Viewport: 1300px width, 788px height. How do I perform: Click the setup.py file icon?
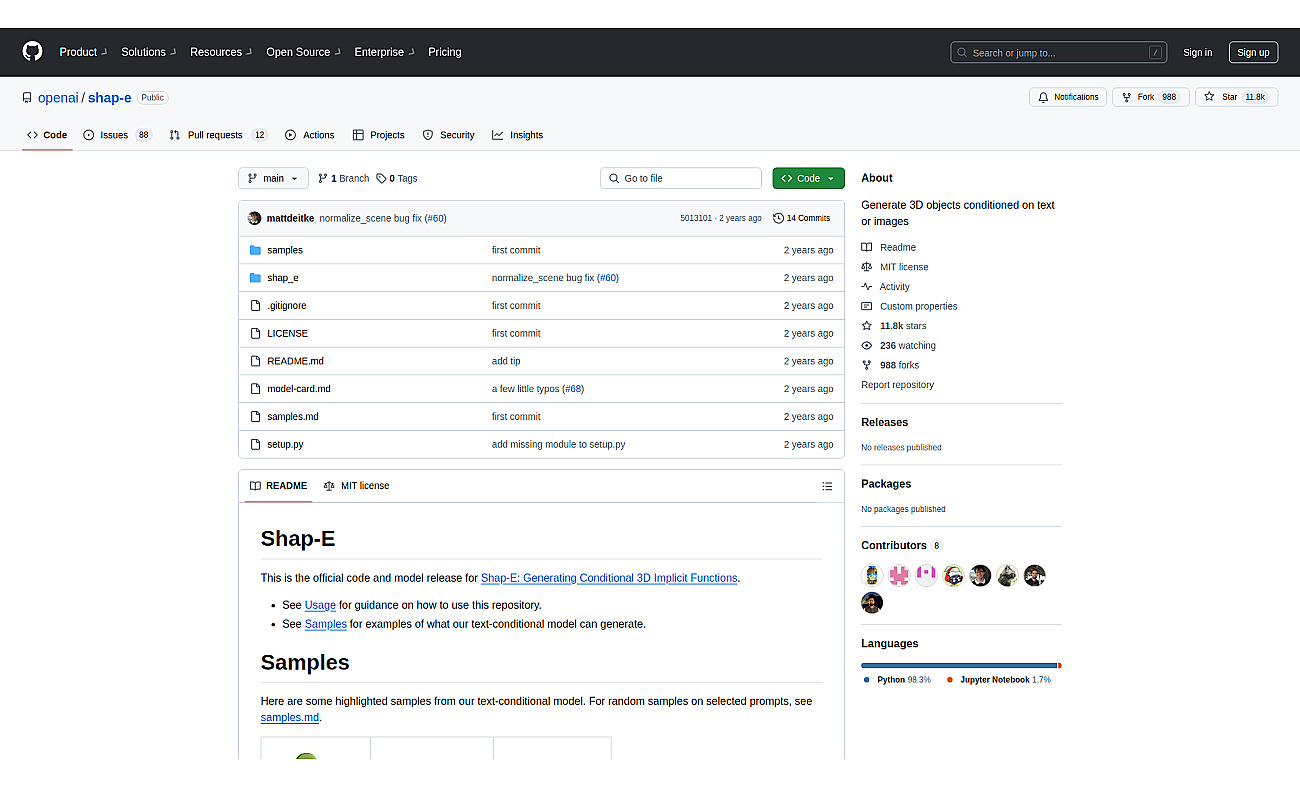tap(255, 444)
